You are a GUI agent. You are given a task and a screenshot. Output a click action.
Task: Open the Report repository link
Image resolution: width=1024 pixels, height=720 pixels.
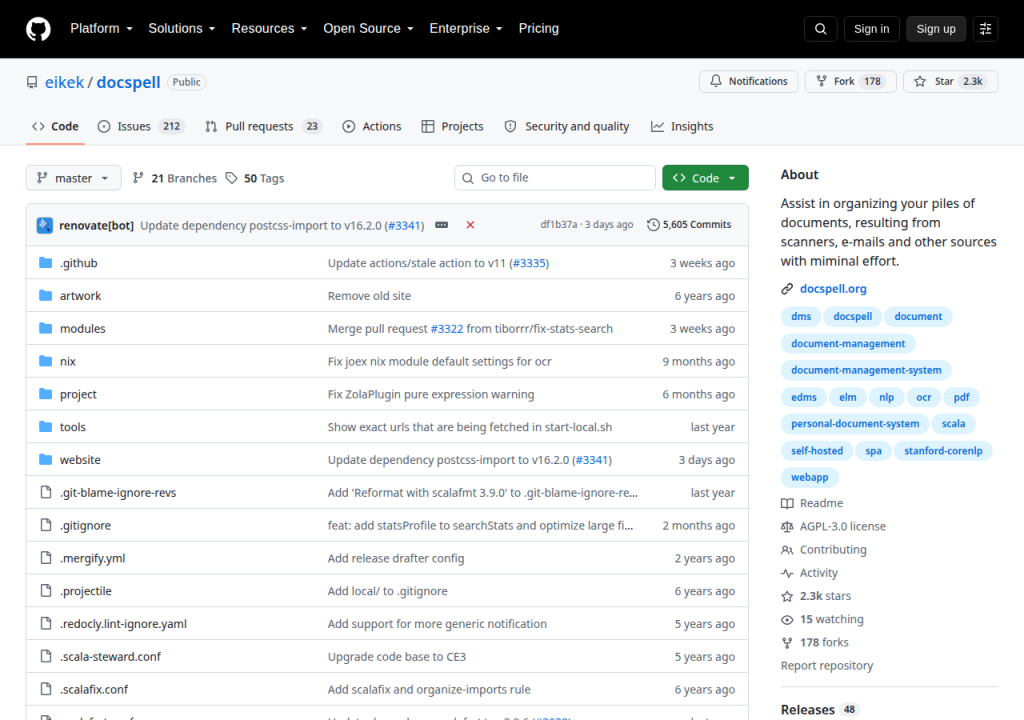[x=827, y=666]
